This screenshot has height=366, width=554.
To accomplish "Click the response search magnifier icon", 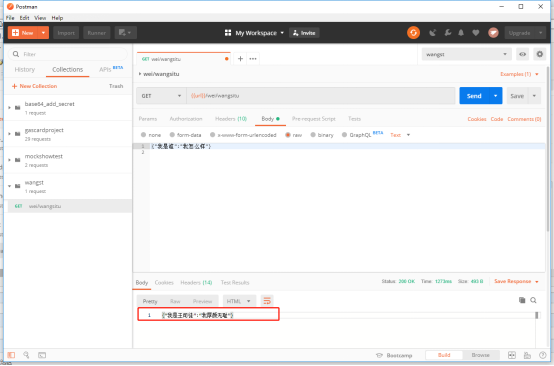I will point(534,300).
